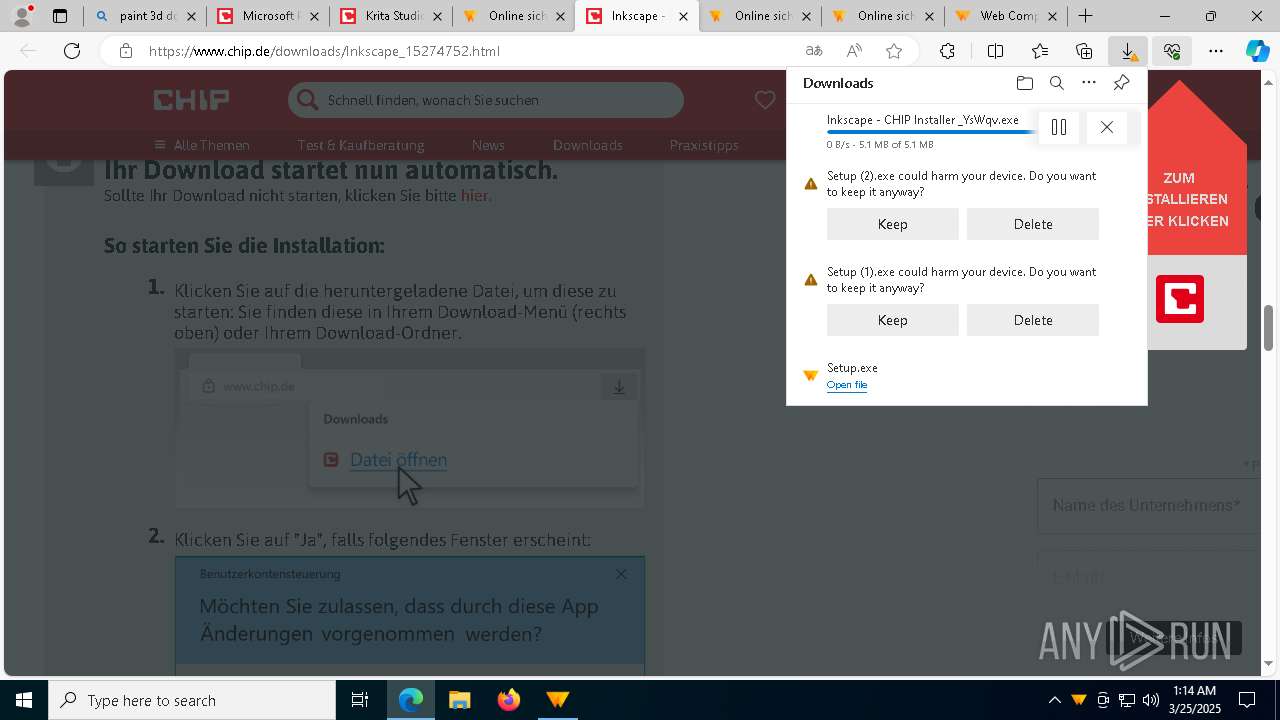Close the Inkscape tab

point(684,16)
